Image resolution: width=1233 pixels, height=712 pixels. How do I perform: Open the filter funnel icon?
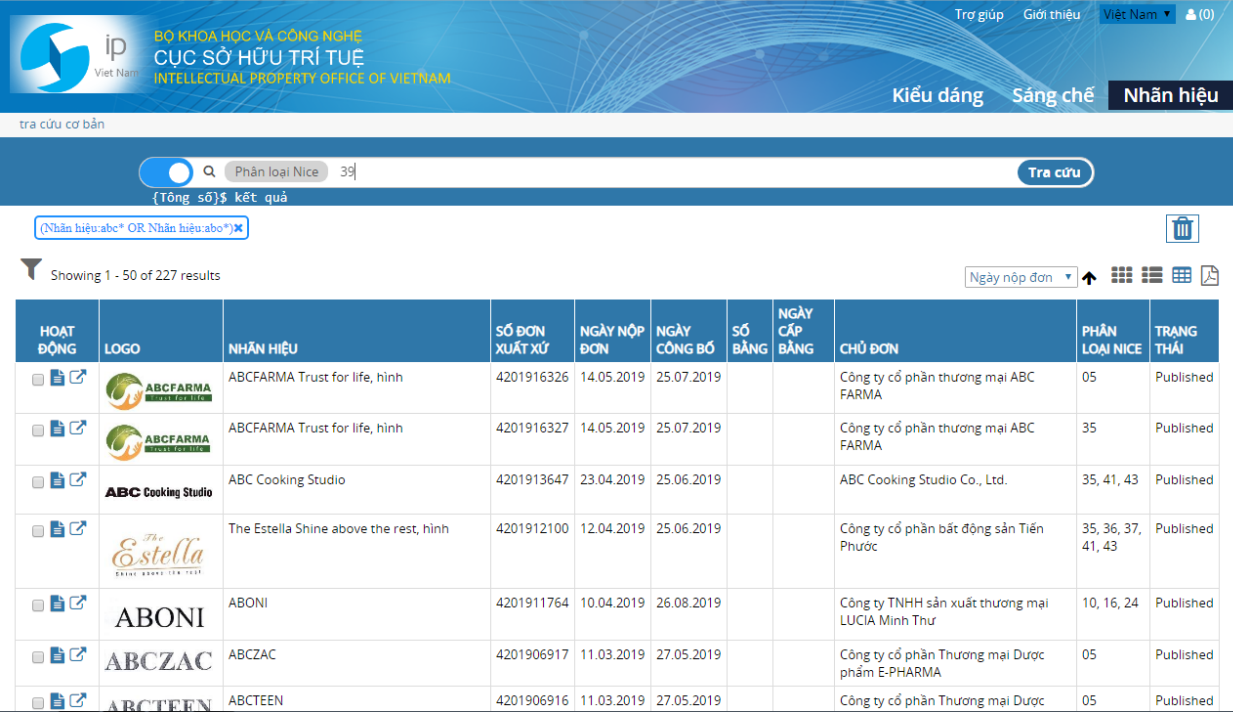point(31,269)
